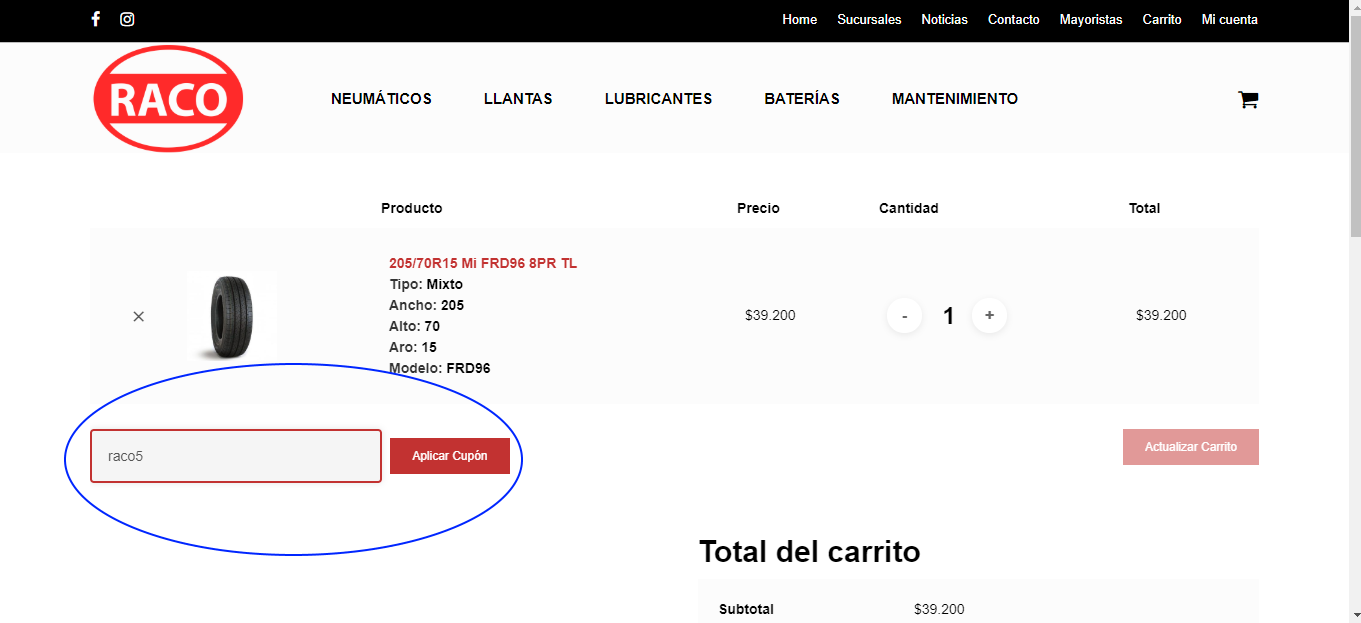Open Mi cuenta
The image size is (1361, 623).
click(x=1229, y=19)
